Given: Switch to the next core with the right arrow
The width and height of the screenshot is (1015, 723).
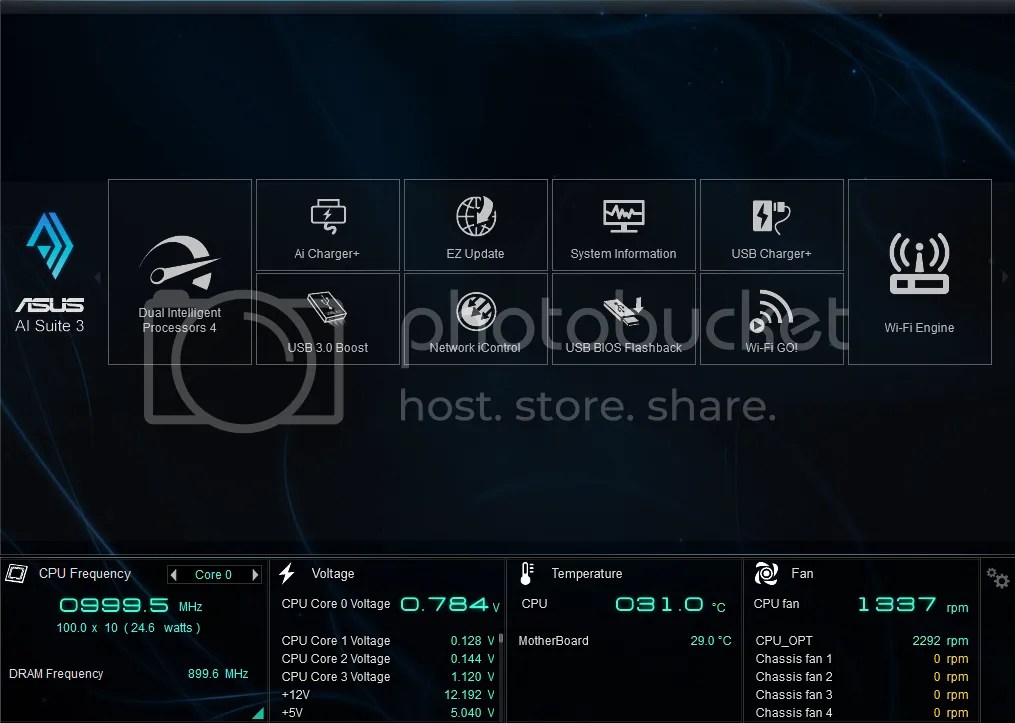Looking at the screenshot, I should point(255,575).
